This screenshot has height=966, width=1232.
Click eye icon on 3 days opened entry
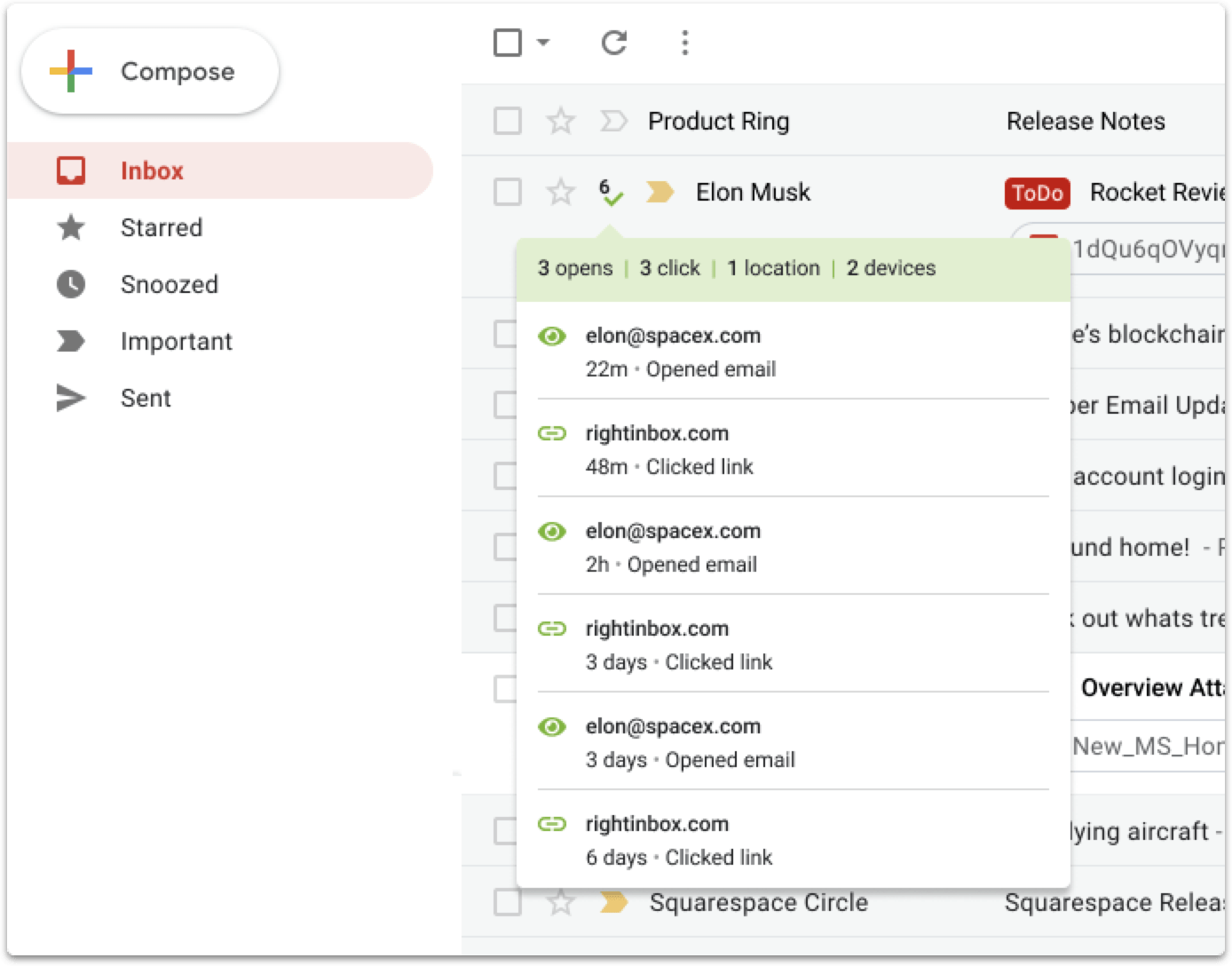coord(552,726)
